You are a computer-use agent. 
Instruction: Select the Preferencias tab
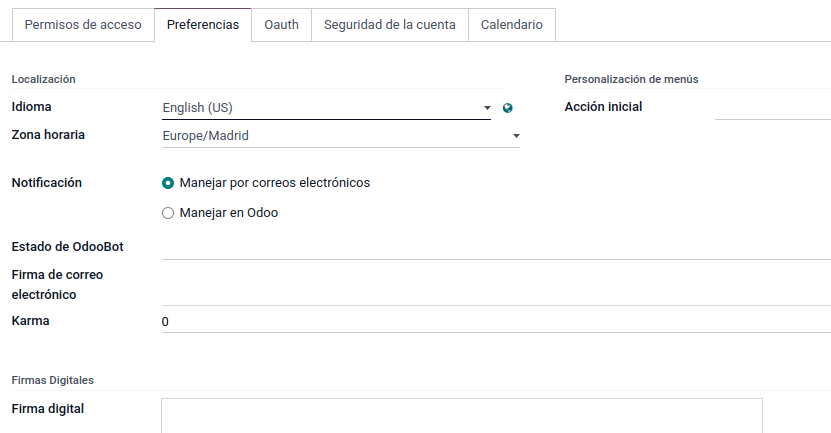(x=203, y=25)
